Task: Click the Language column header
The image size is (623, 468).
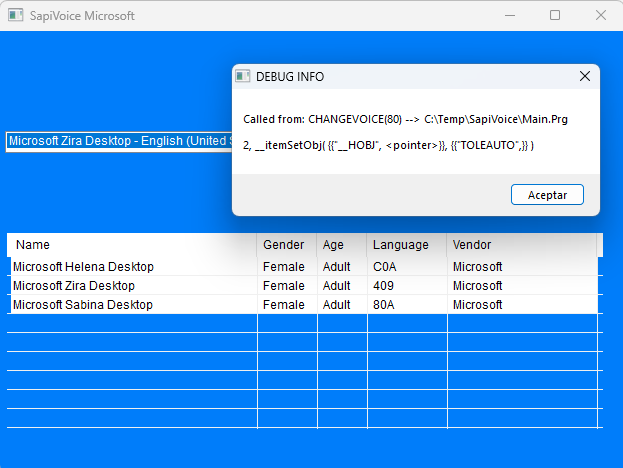Action: (407, 245)
